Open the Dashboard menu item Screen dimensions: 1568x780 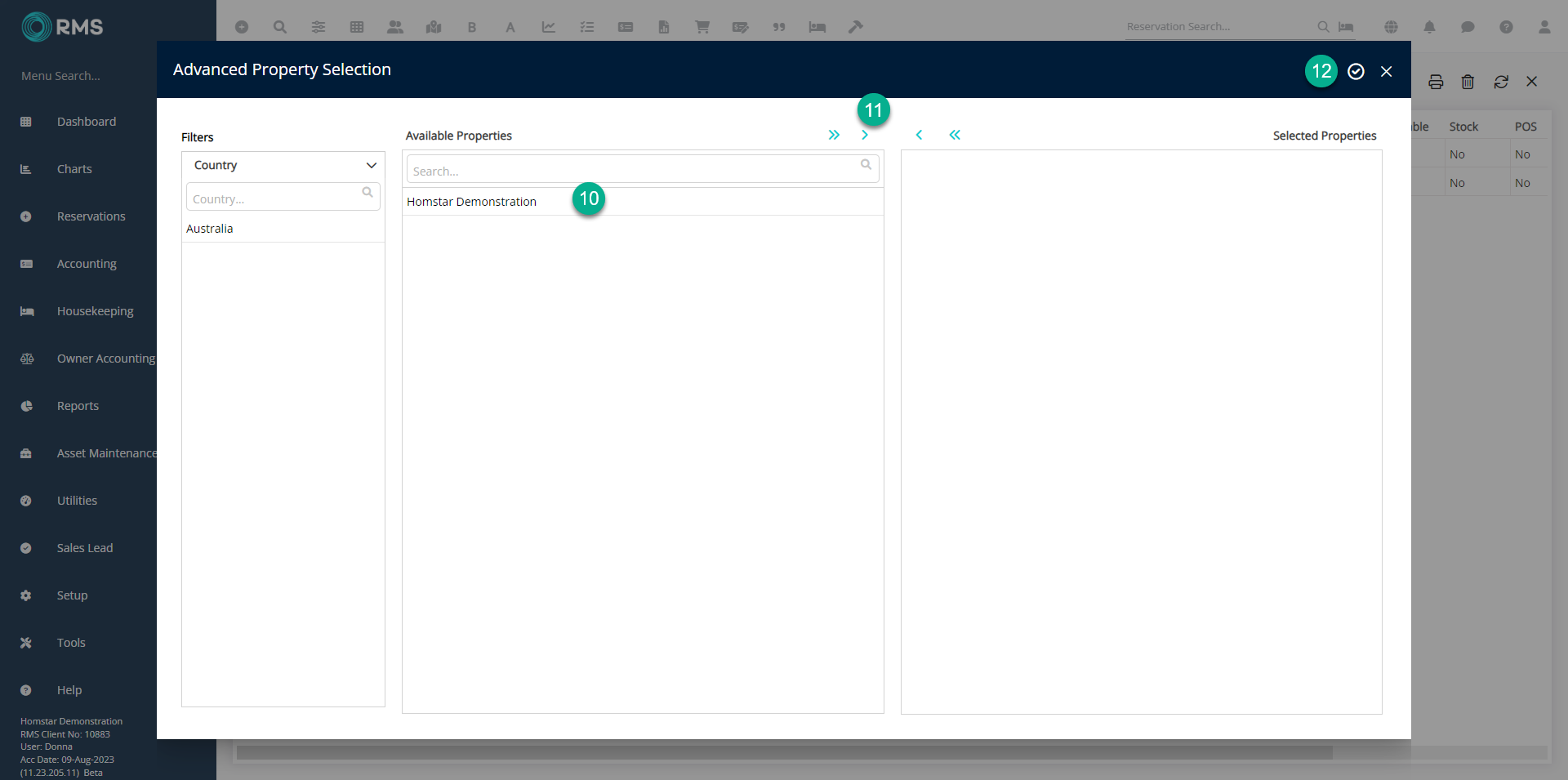pyautogui.click(x=87, y=122)
